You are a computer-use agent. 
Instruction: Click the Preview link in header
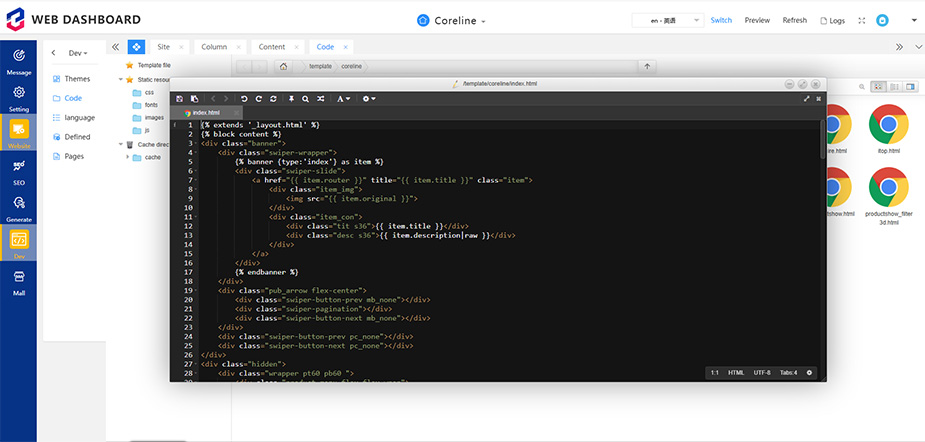click(757, 20)
